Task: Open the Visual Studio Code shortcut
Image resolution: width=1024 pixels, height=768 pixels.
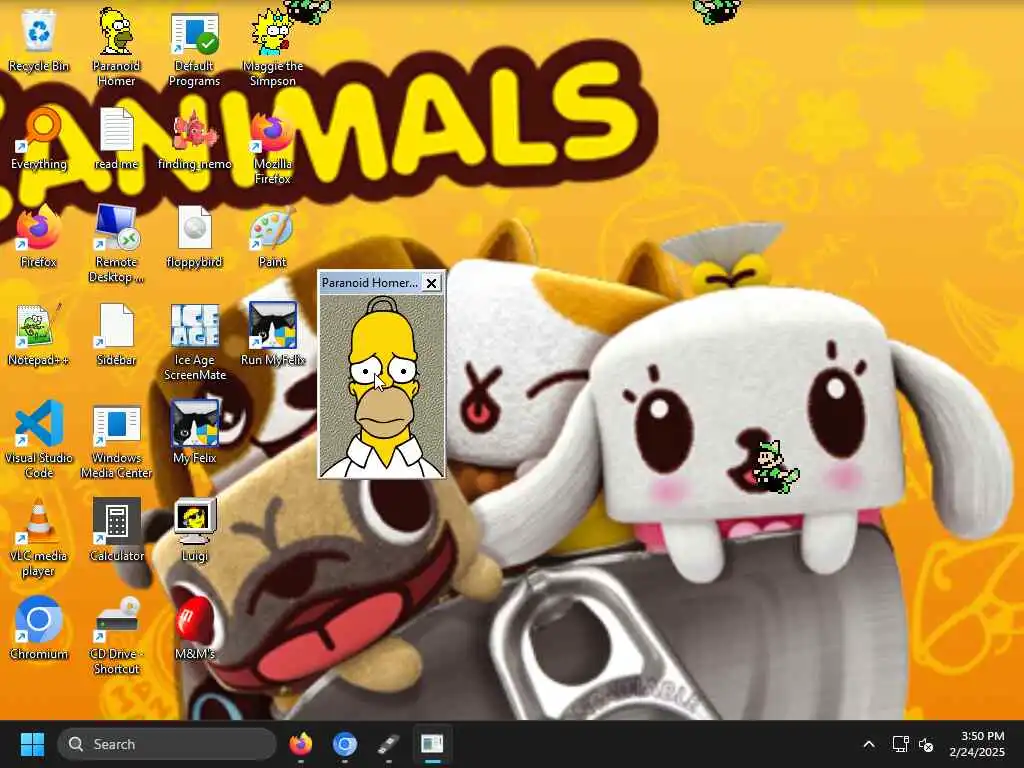Action: (x=39, y=441)
